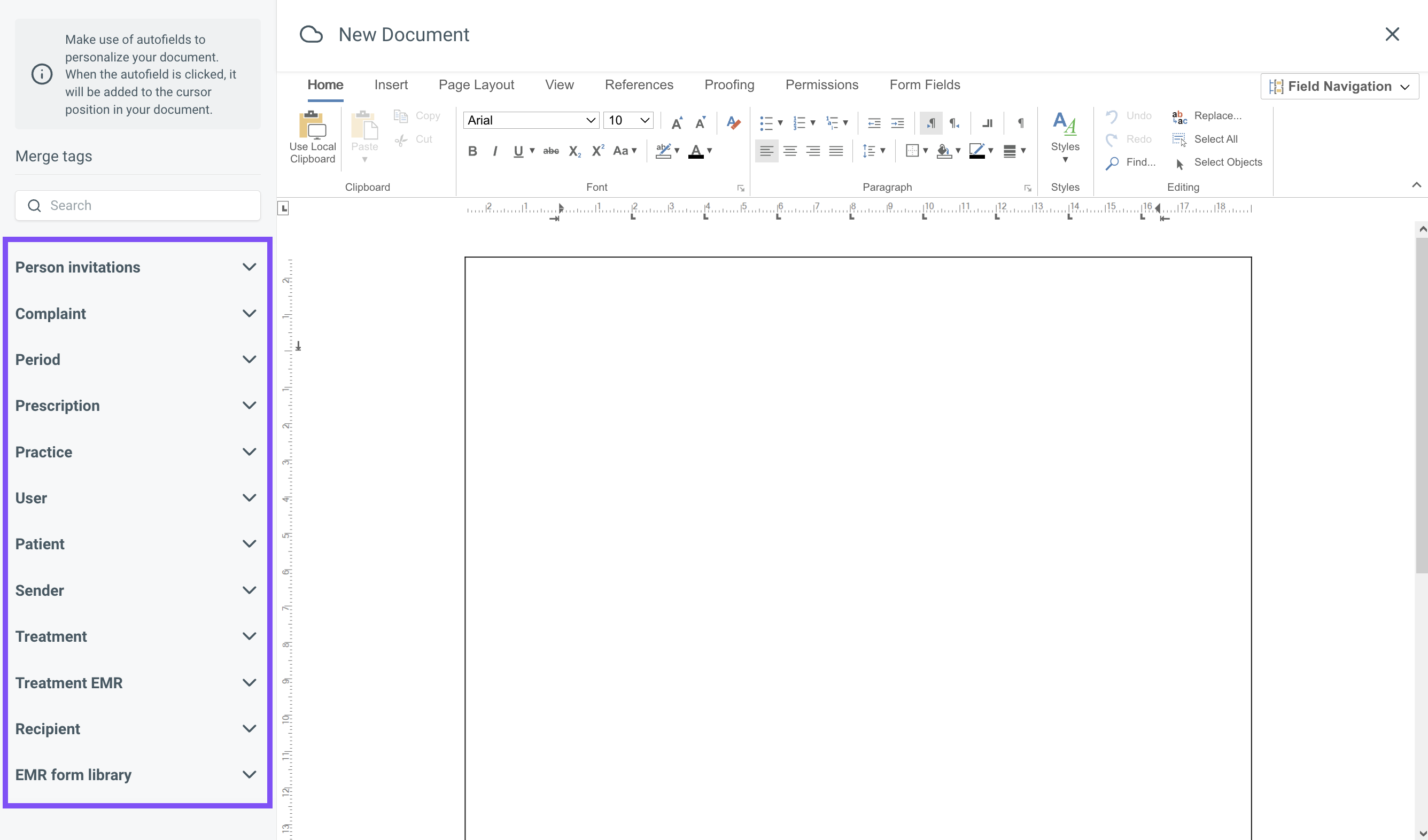This screenshot has height=840, width=1428.
Task: Click the text highlight color button
Action: pos(663,151)
